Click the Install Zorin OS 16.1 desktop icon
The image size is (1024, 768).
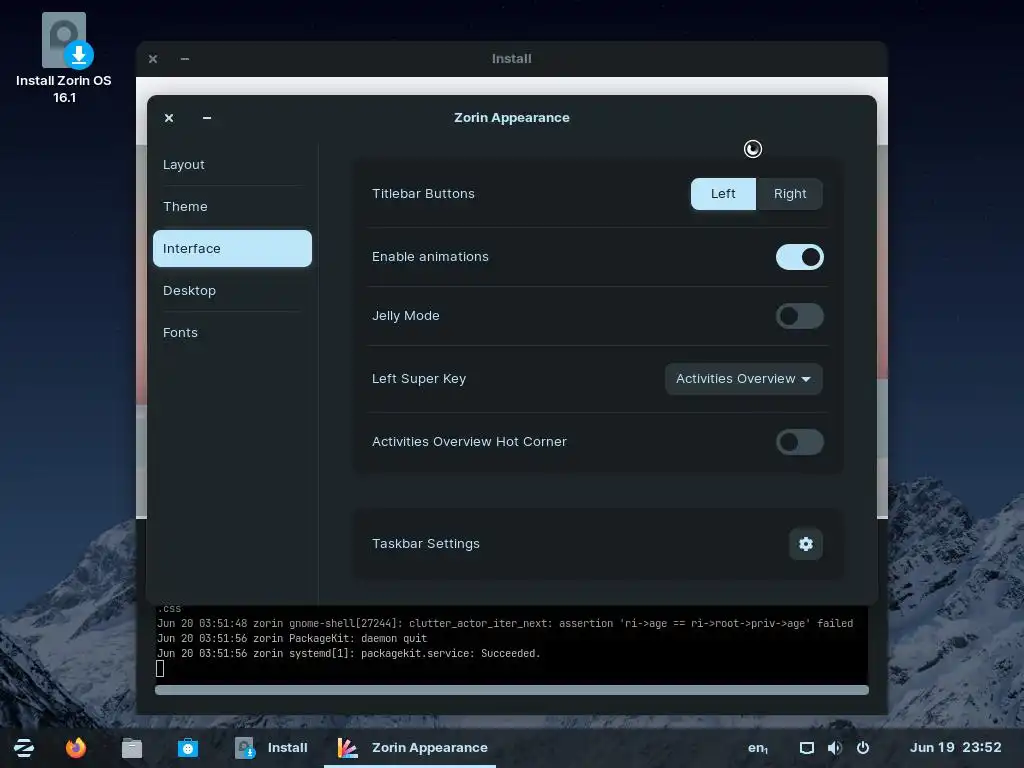coord(64,57)
